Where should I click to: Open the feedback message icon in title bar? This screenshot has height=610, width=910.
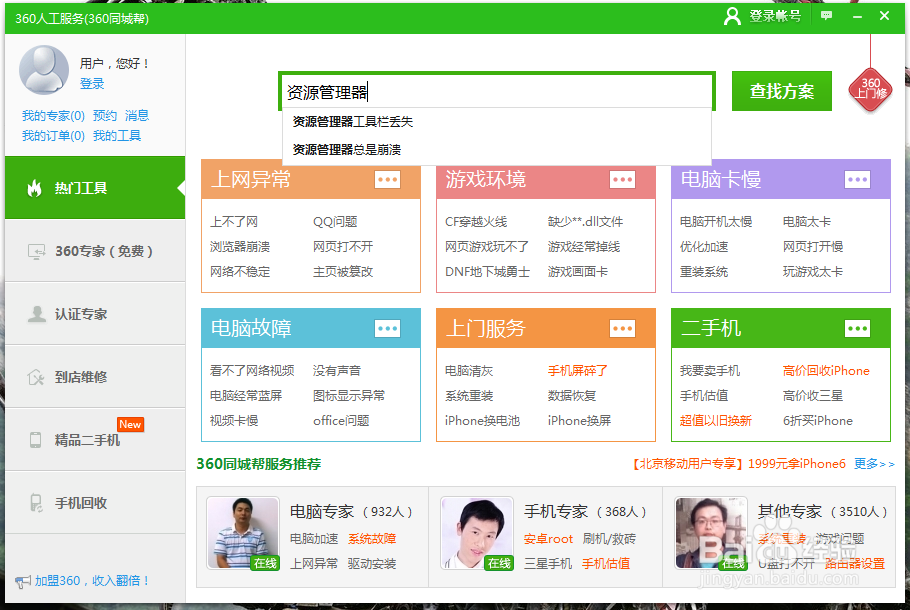click(x=826, y=16)
